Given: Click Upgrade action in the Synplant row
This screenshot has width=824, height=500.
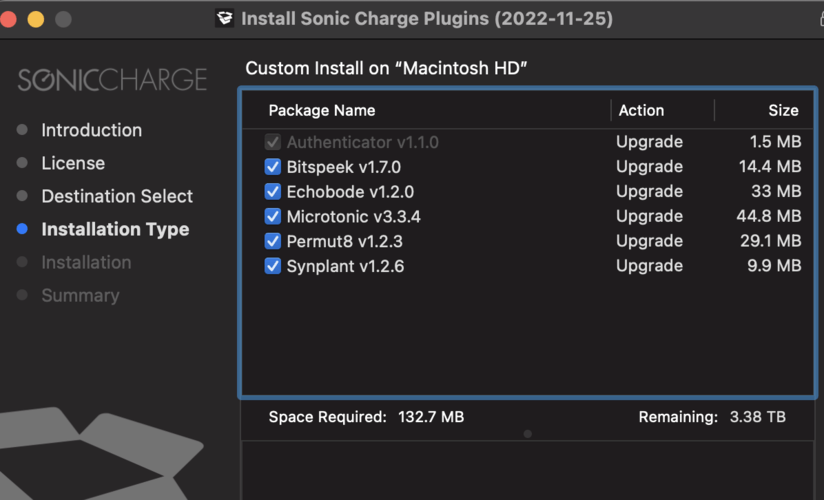Looking at the screenshot, I should (650, 266).
